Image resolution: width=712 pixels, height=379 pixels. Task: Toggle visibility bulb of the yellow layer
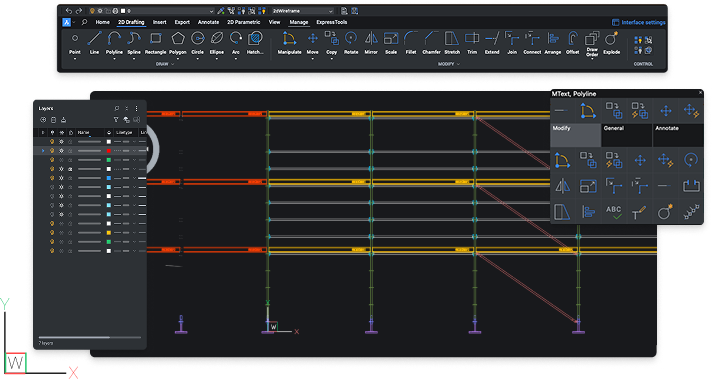point(52,232)
